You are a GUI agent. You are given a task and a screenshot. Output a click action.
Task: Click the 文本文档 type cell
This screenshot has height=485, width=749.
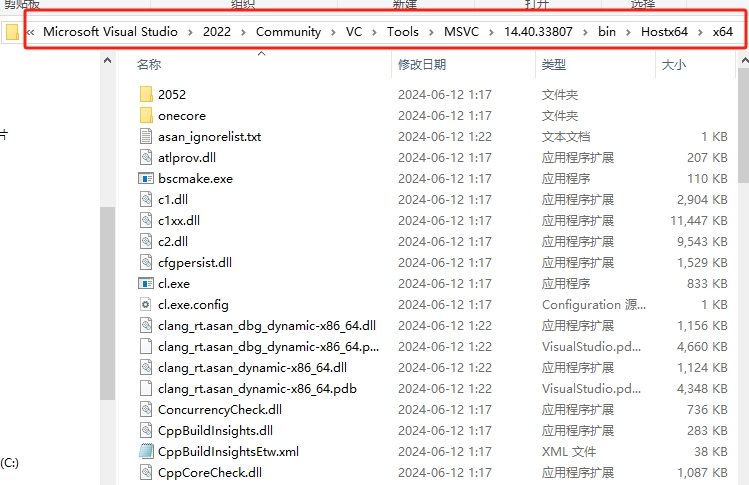(x=566, y=136)
